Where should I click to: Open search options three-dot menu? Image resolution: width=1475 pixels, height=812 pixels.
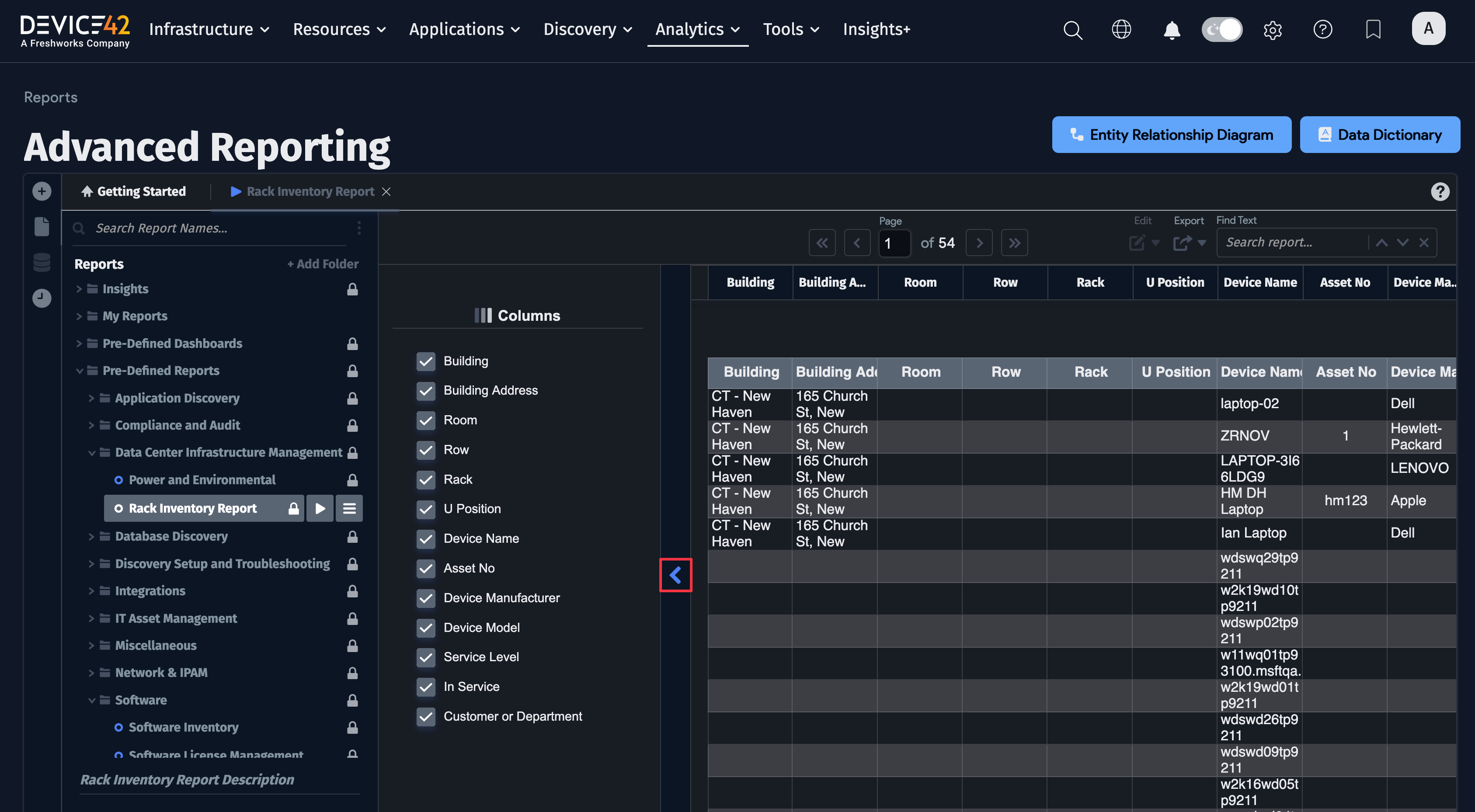pyautogui.click(x=359, y=228)
